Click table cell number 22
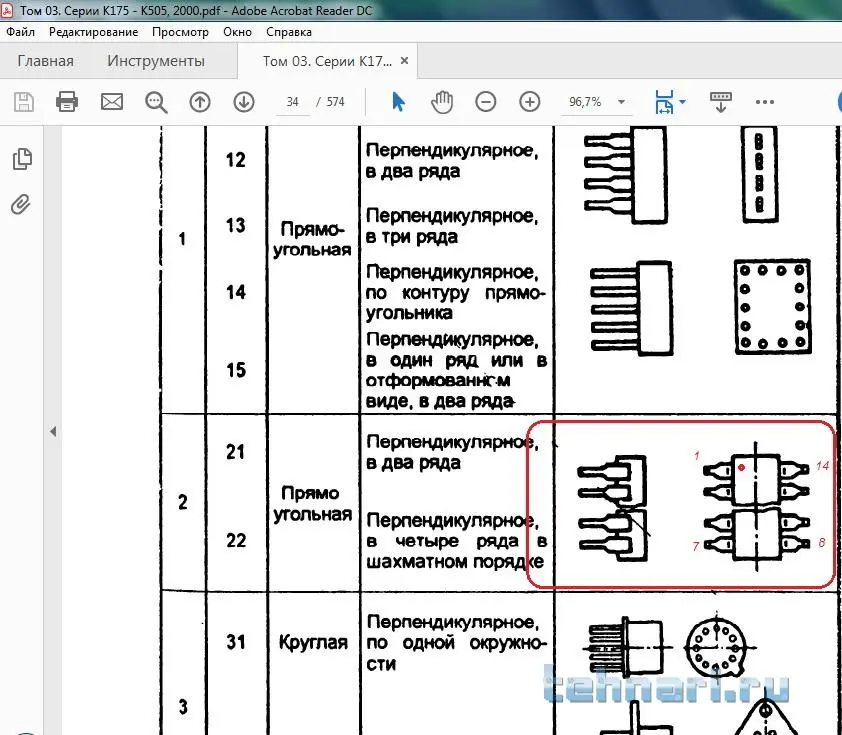Viewport: 842px width, 735px height. coord(236,540)
